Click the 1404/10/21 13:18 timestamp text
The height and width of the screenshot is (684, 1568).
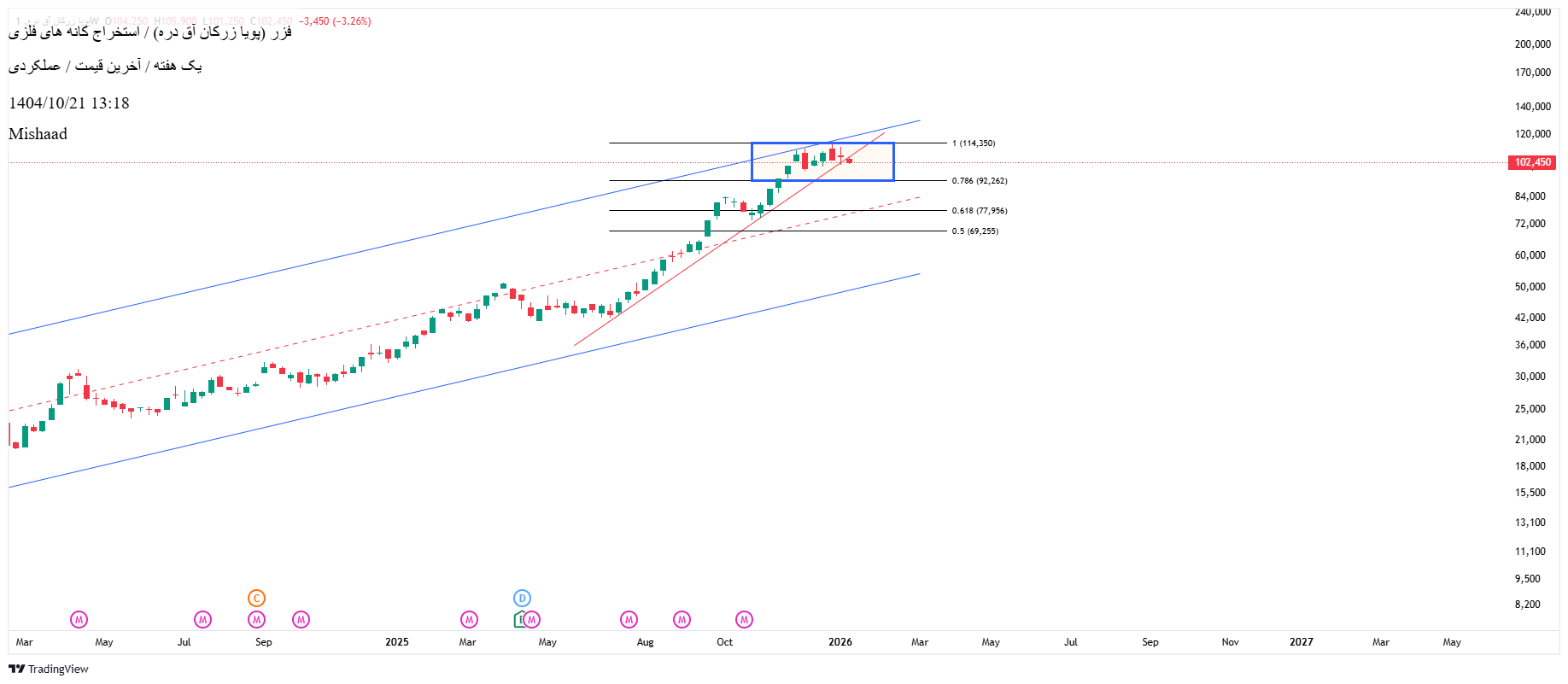click(x=69, y=103)
